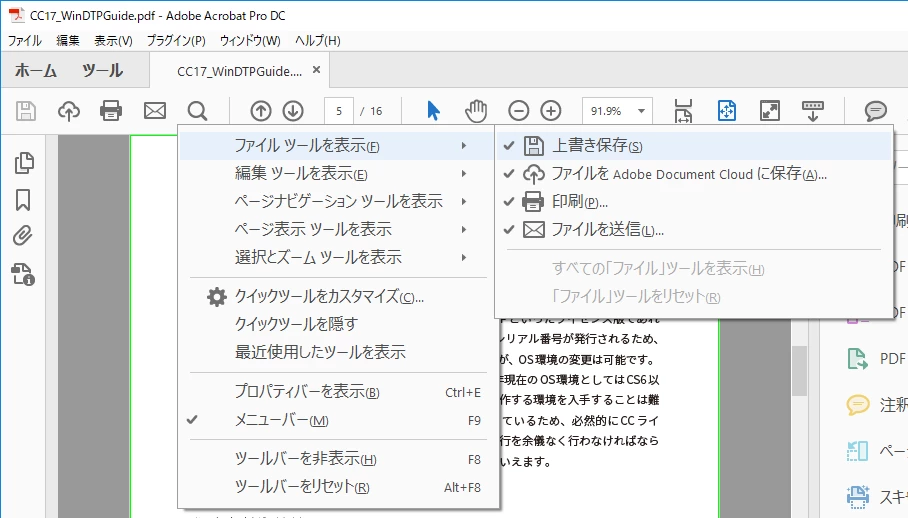Viewport: 908px width, 518px height.
Task: Click the zoom in plus icon
Action: 551,111
